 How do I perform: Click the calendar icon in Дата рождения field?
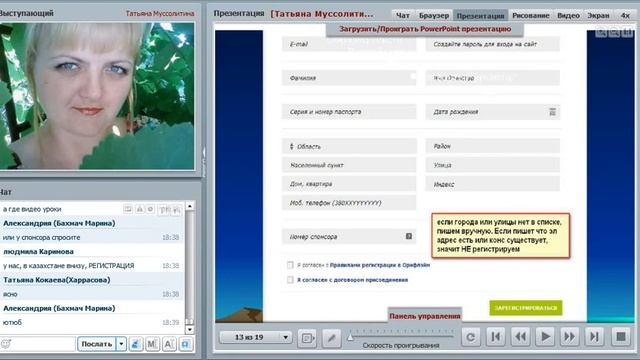click(x=552, y=112)
